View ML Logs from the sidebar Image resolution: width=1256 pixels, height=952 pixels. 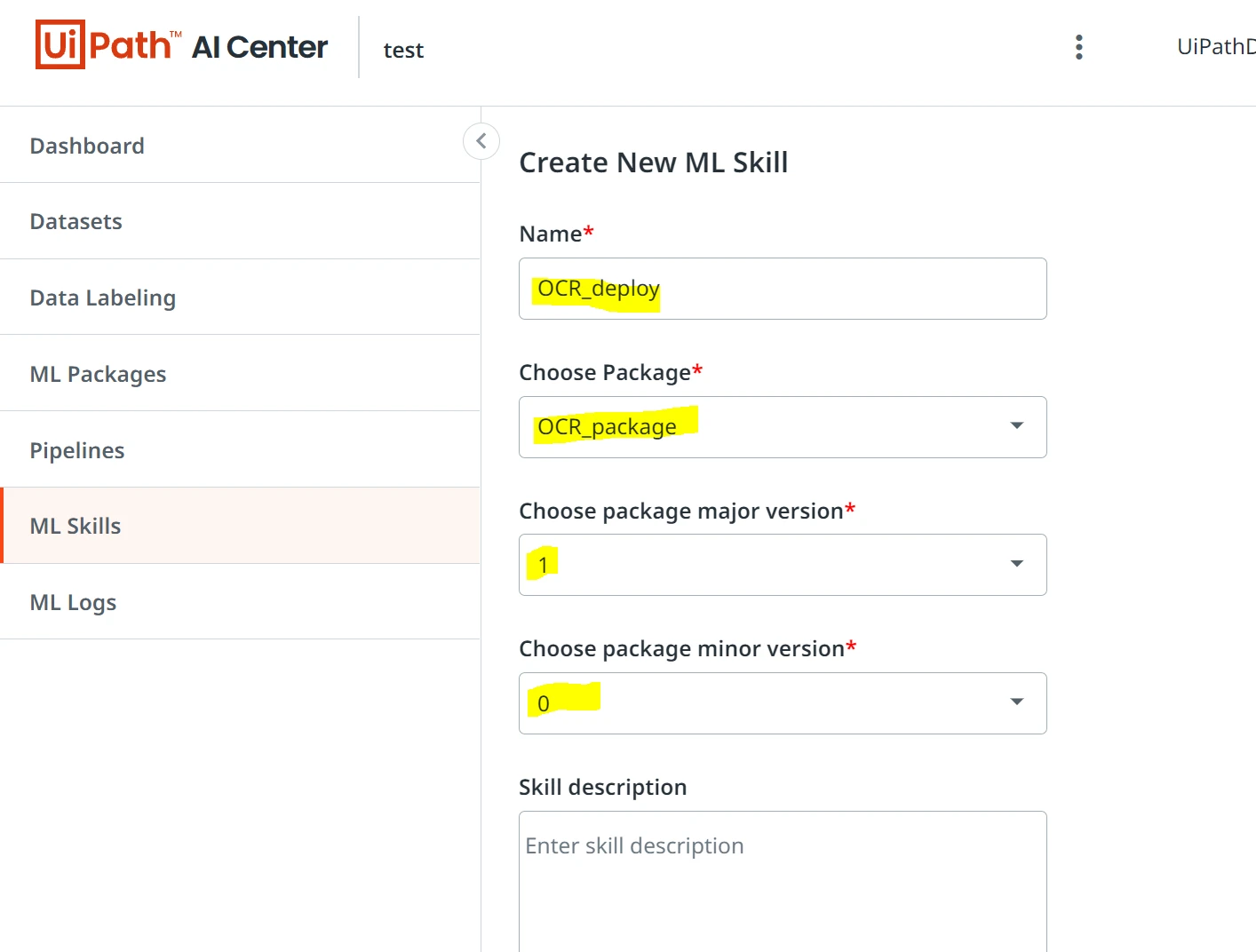(240, 602)
